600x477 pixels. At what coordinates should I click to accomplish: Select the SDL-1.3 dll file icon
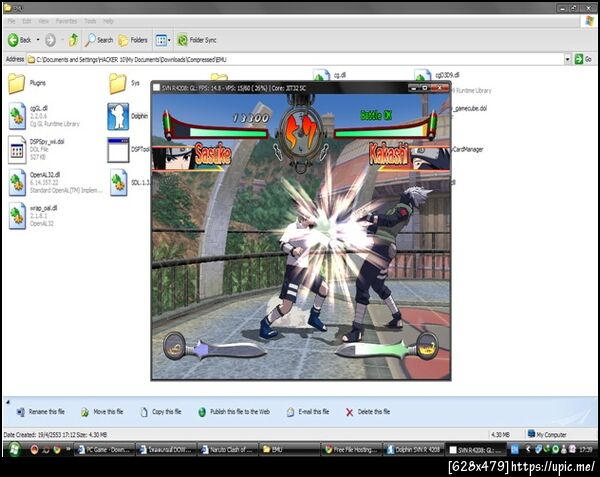click(119, 183)
